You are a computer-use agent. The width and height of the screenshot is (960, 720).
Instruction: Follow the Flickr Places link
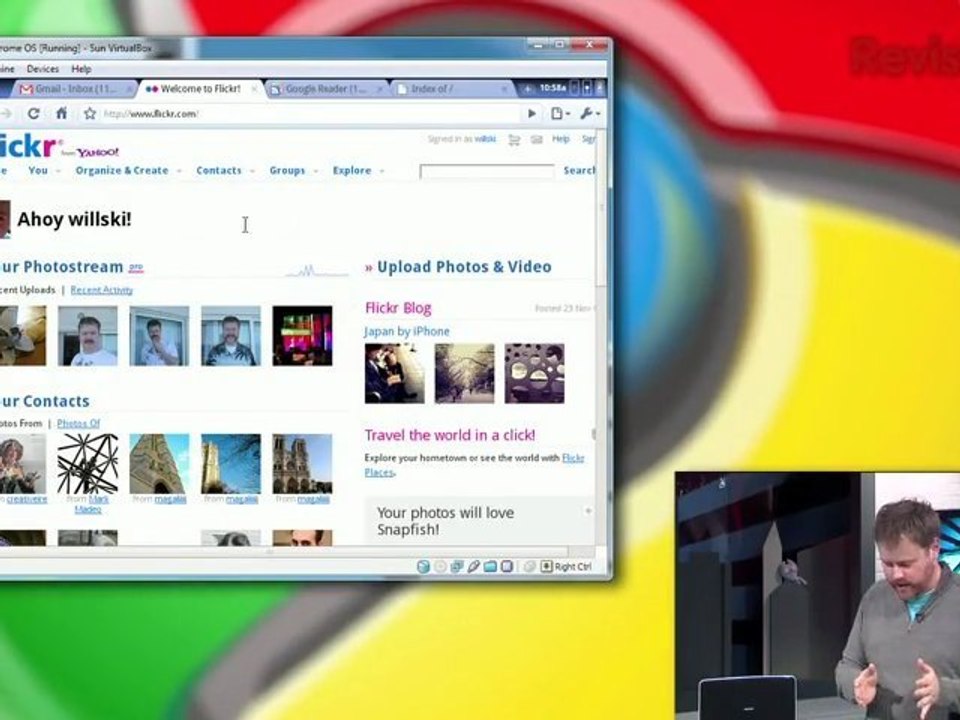click(474, 465)
